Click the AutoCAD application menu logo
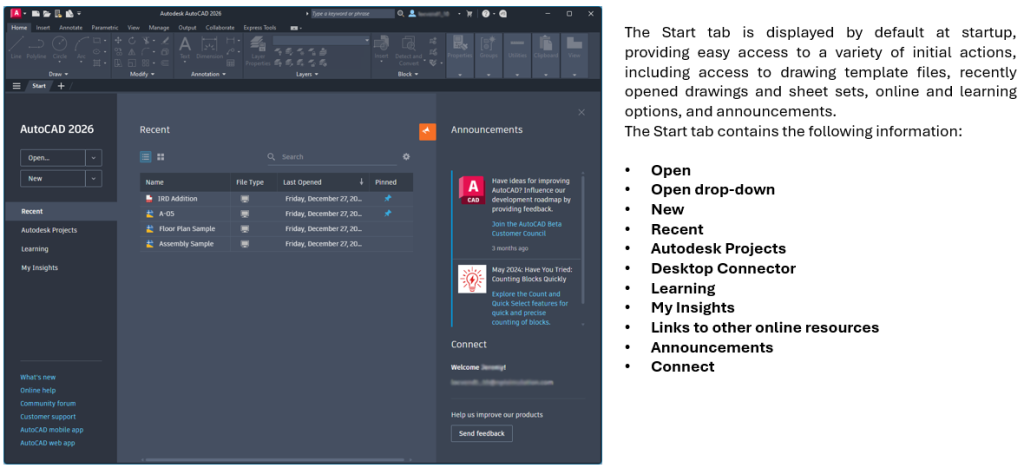 17,14
